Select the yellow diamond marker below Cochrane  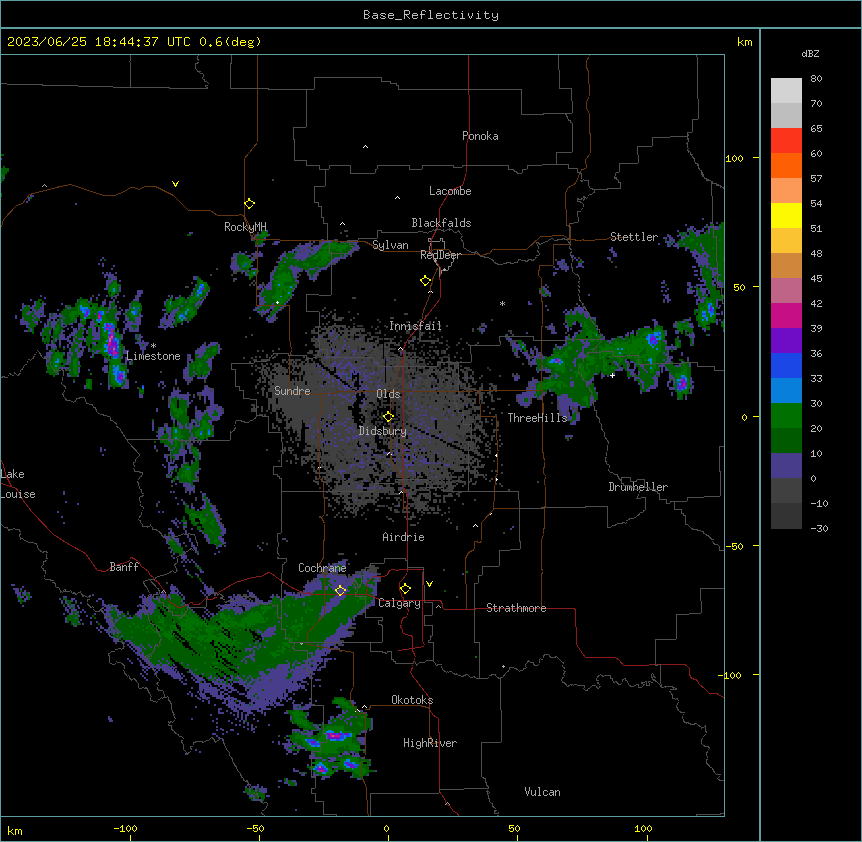click(341, 590)
